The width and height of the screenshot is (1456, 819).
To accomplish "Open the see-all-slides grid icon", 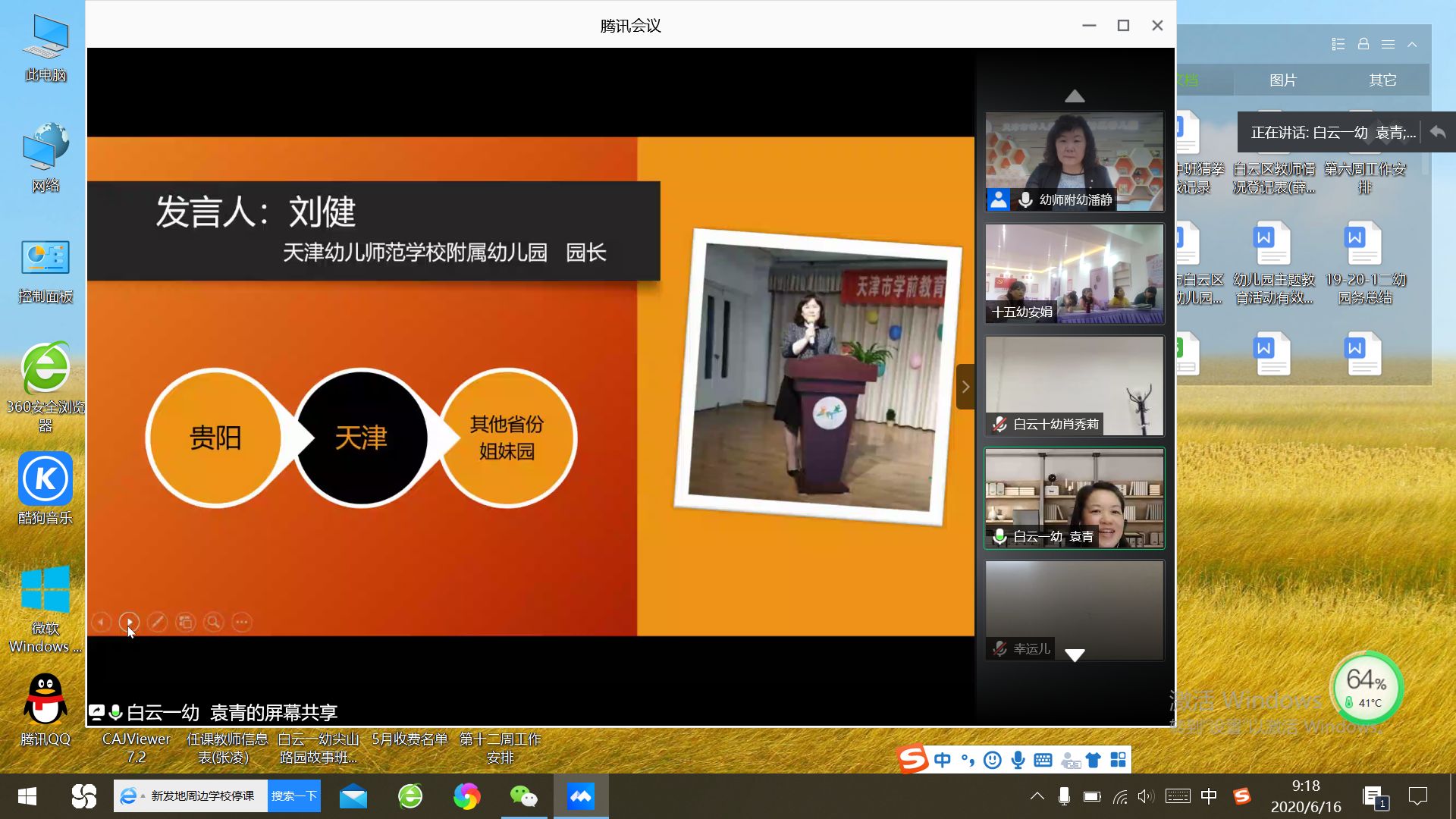I will 185,623.
